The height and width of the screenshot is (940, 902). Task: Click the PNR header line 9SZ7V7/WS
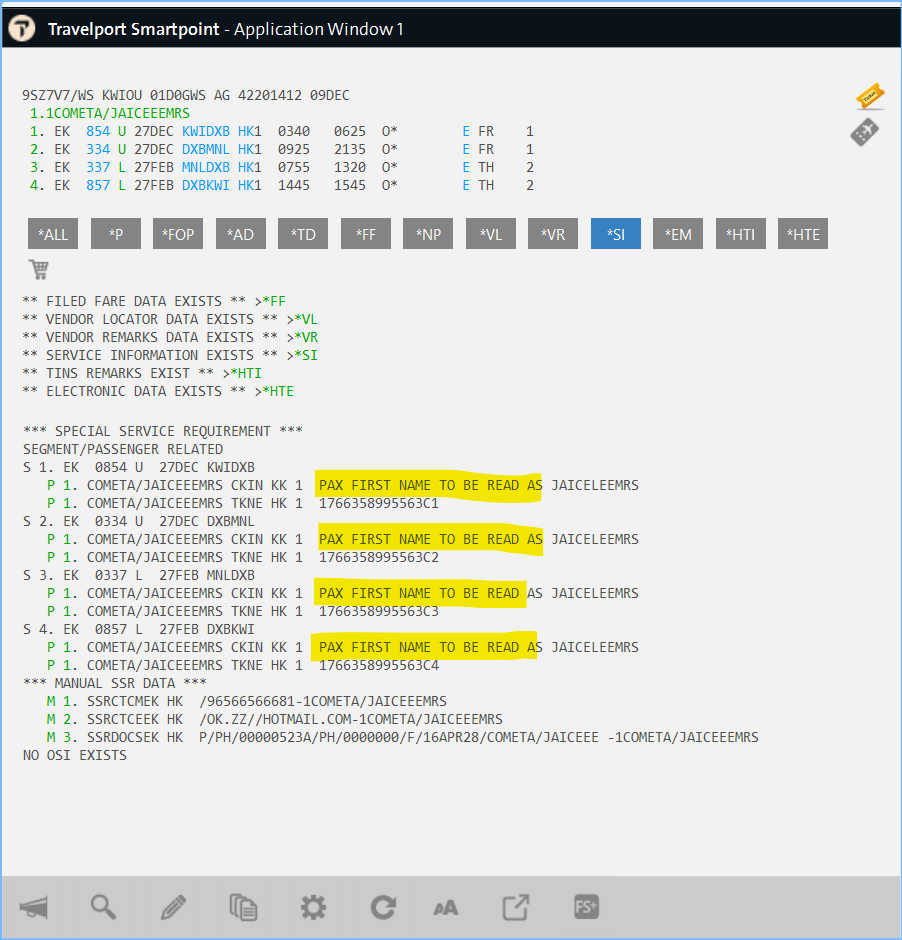[186, 95]
